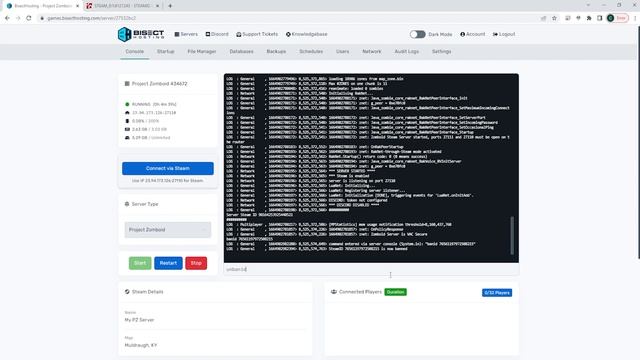Click the browser profile avatar
This screenshot has height=360, width=640.
click(x=611, y=18)
